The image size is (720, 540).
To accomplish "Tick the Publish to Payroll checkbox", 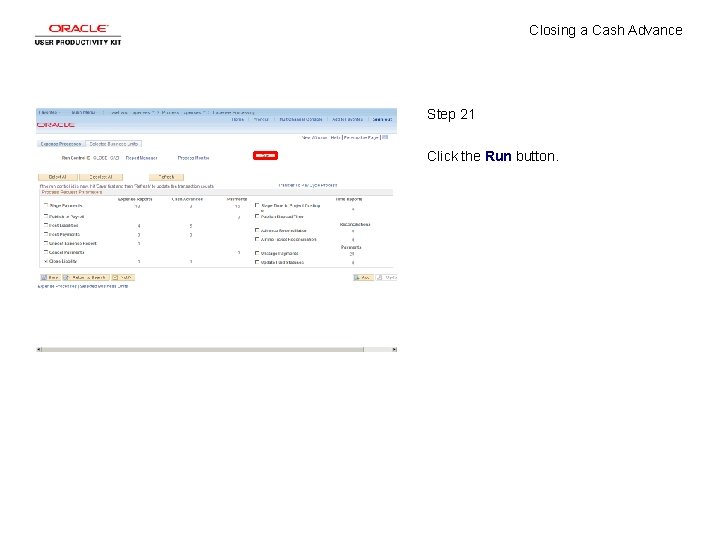I will tap(46, 216).
